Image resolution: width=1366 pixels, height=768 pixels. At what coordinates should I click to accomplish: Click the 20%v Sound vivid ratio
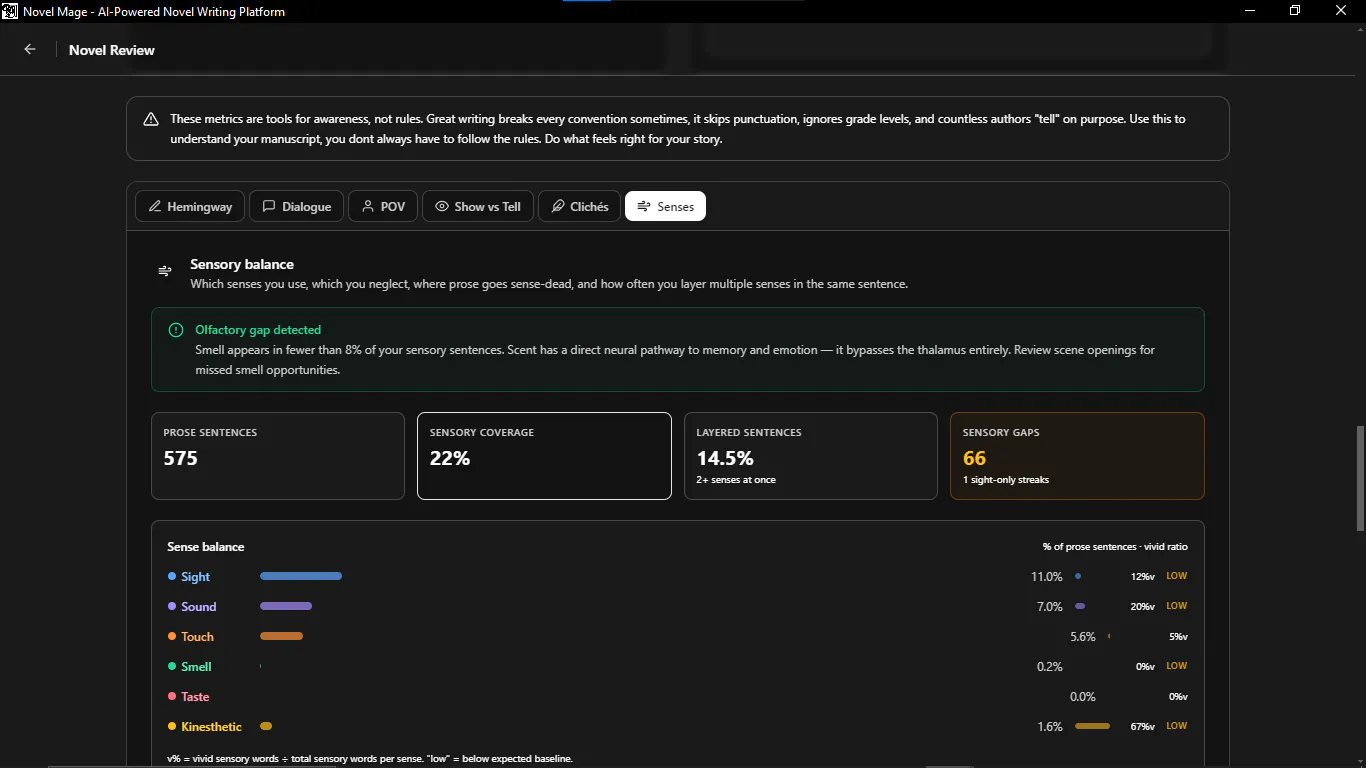pos(1143,607)
